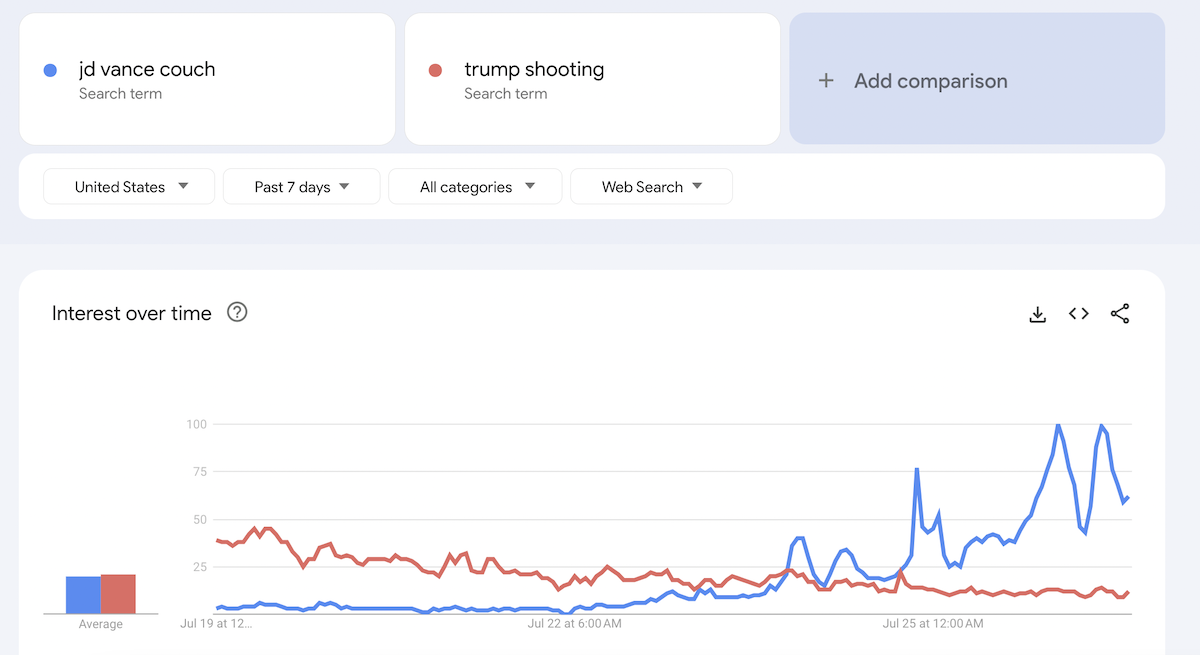
Task: Click the red average bar
Action: click(x=118, y=594)
